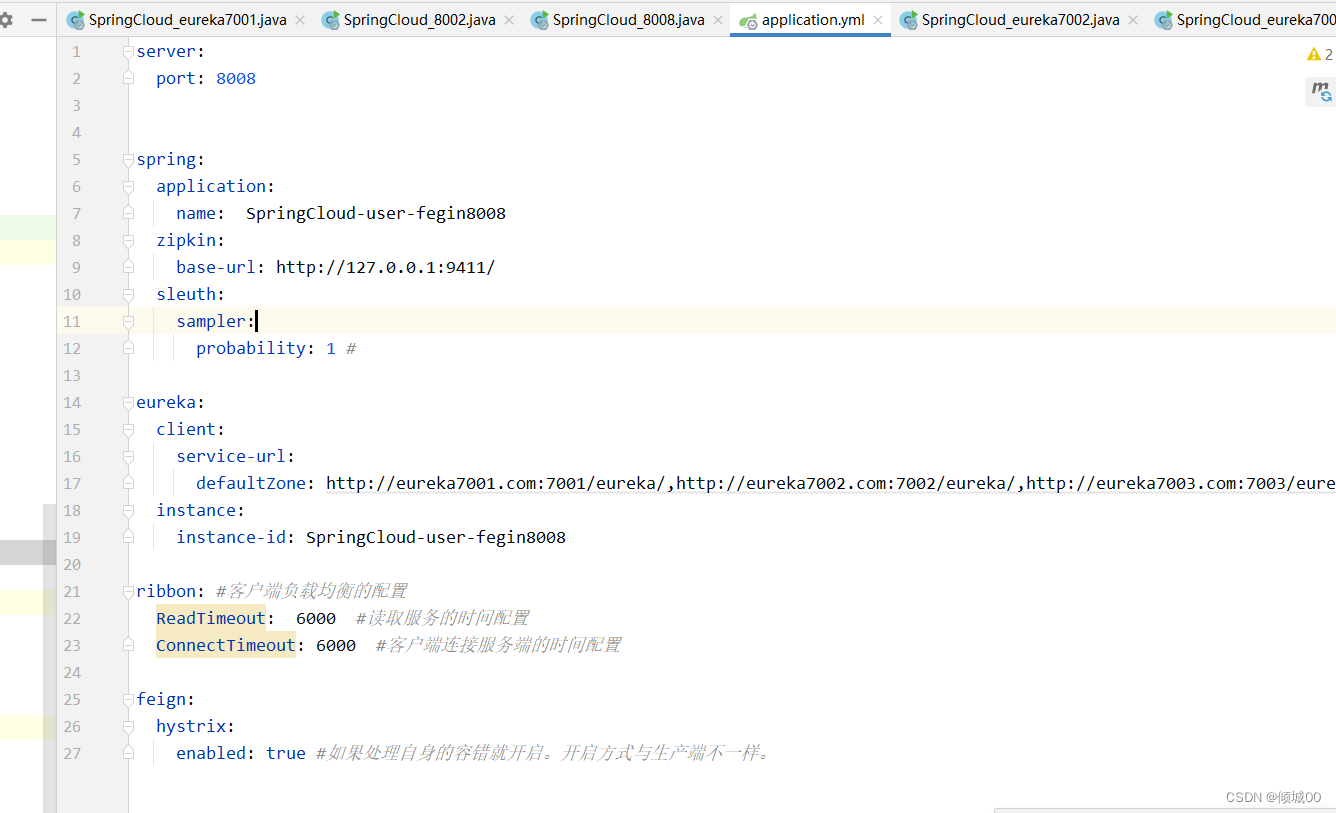
Task: Collapse the hystrix block fold marker
Action: (x=128, y=726)
